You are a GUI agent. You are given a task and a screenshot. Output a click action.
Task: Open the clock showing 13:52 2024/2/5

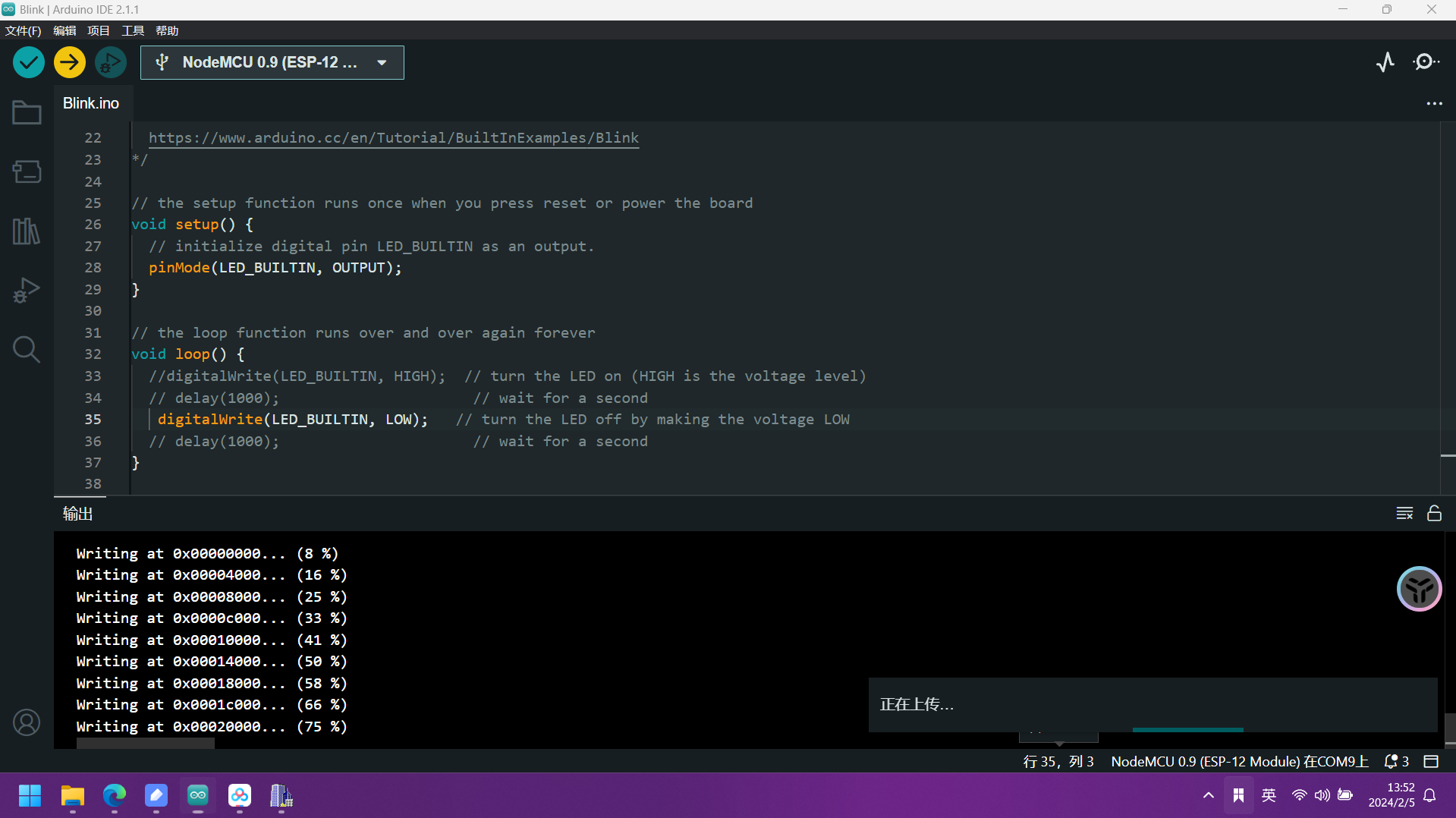pos(1391,795)
